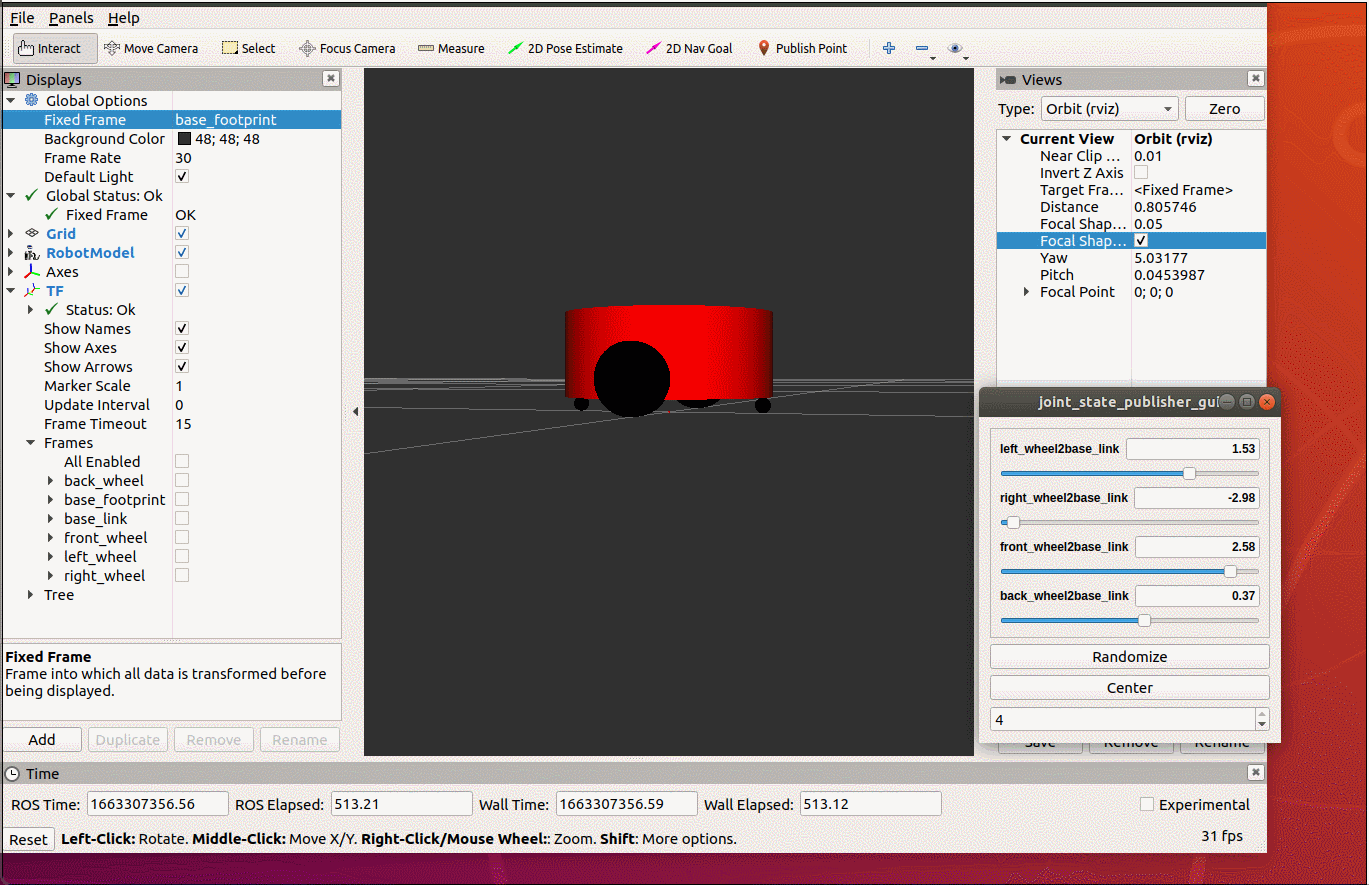Screen dimensions: 1369x885
Task: Click the left_wheel2base_link slider
Action: 1130,473
